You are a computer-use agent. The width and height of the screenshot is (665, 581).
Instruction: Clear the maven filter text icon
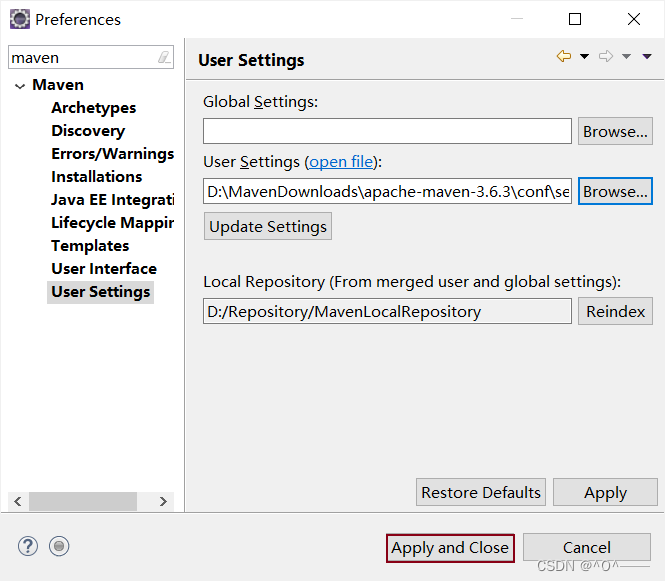click(x=164, y=57)
